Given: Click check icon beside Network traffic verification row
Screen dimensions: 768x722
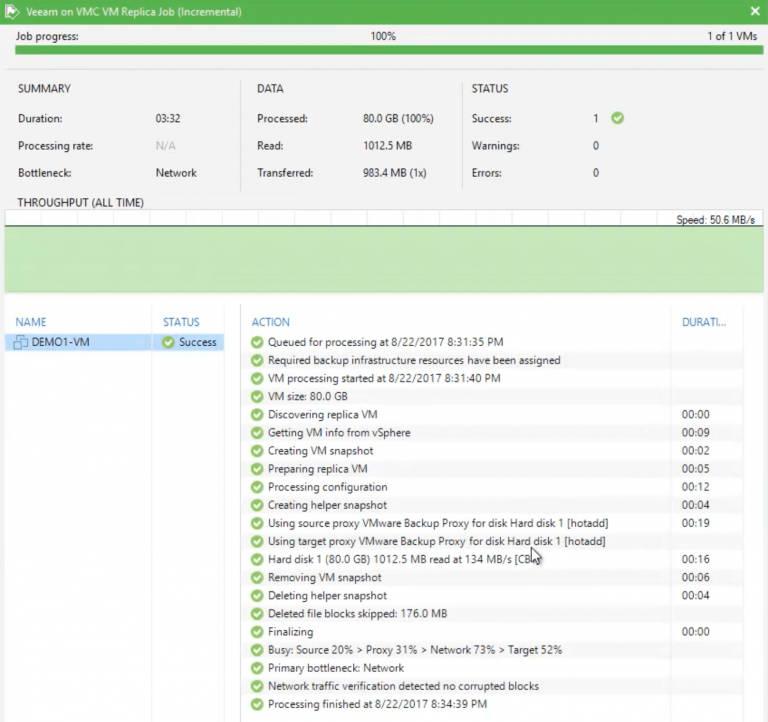Looking at the screenshot, I should pyautogui.click(x=257, y=686).
